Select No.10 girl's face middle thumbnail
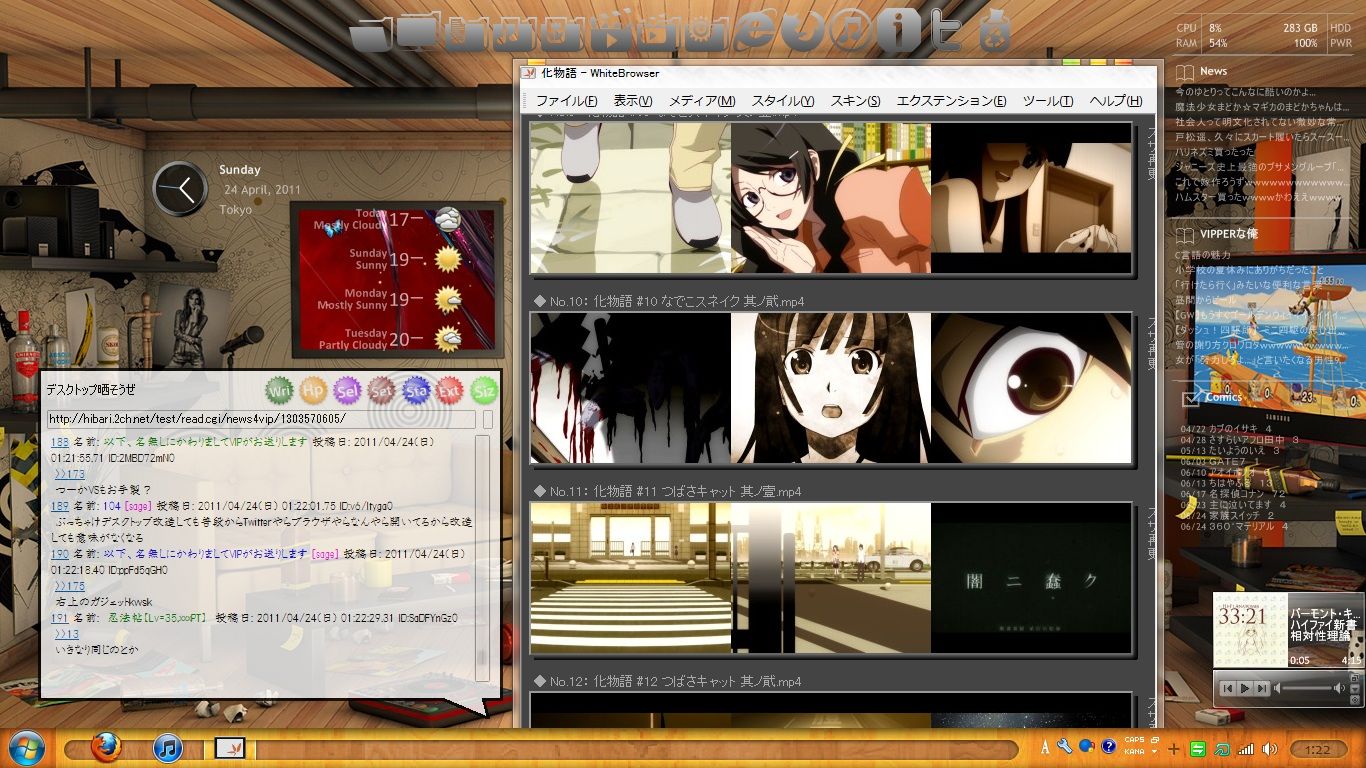Image resolution: width=1366 pixels, height=768 pixels. [831, 388]
